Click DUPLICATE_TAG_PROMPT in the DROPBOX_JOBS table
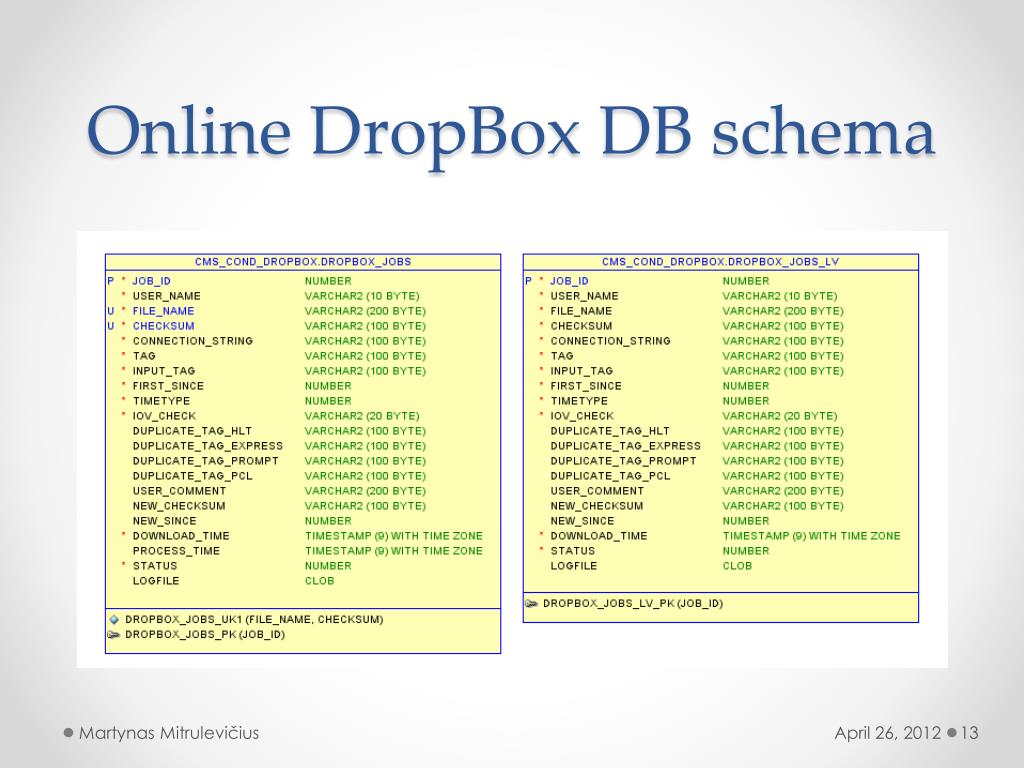The width and height of the screenshot is (1024, 768). 206,461
